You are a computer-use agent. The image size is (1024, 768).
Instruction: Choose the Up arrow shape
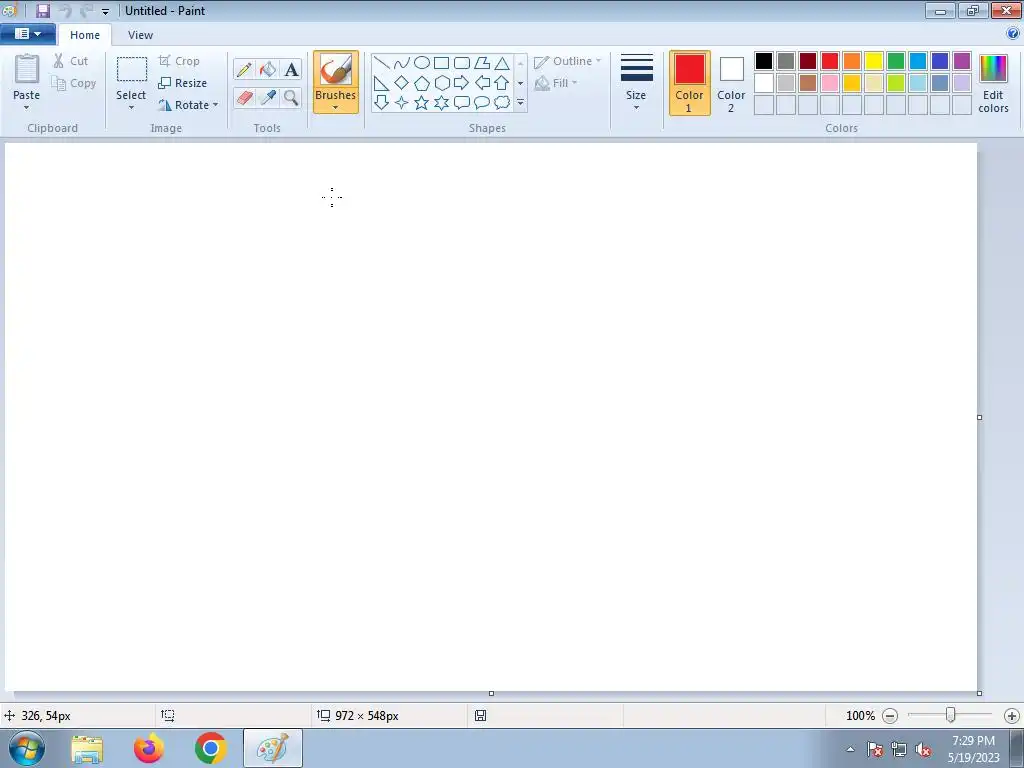coord(502,83)
